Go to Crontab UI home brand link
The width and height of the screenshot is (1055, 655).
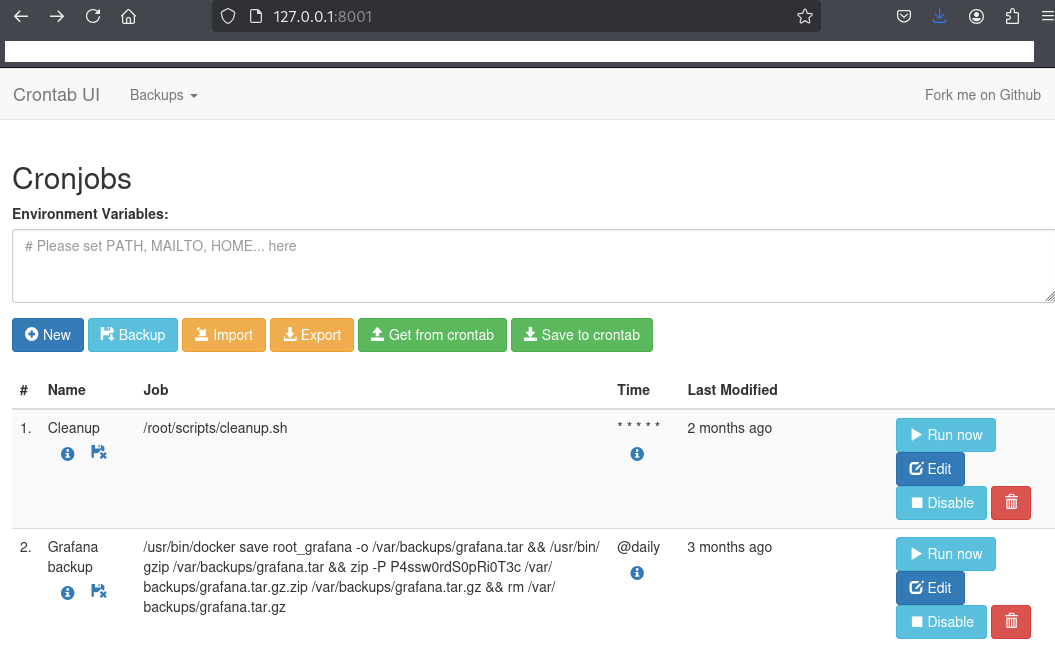pyautogui.click(x=56, y=95)
